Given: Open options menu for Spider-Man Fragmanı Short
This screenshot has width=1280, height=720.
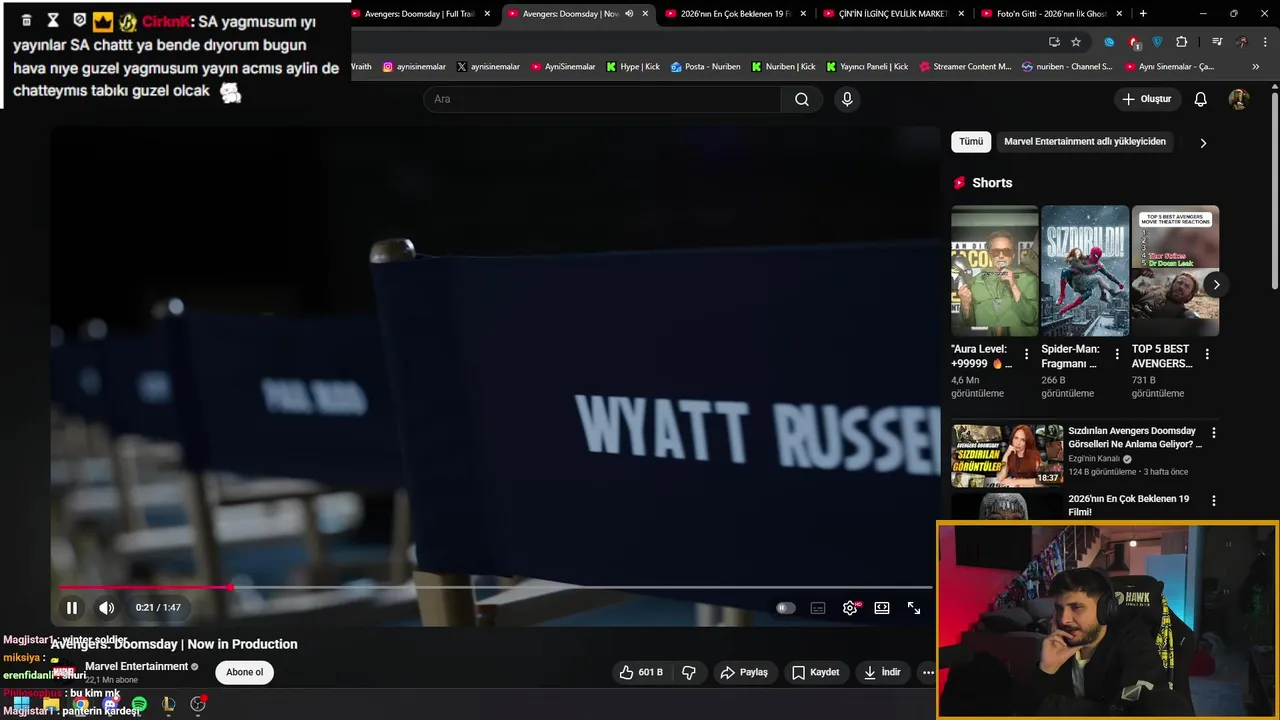Looking at the screenshot, I should tap(1117, 354).
